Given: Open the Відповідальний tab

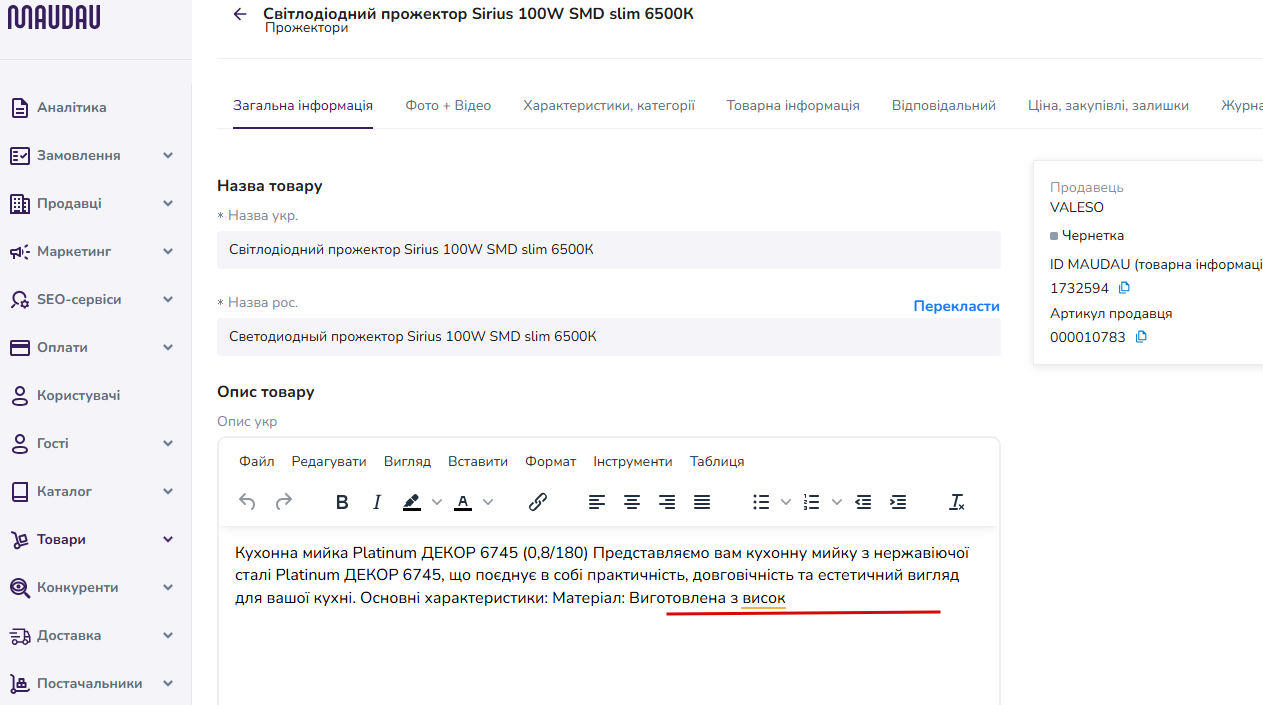Looking at the screenshot, I should click(944, 105).
